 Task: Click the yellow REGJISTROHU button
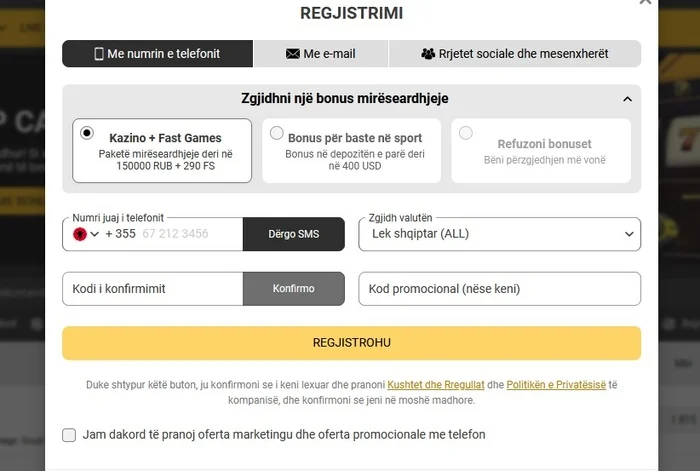[x=351, y=343]
